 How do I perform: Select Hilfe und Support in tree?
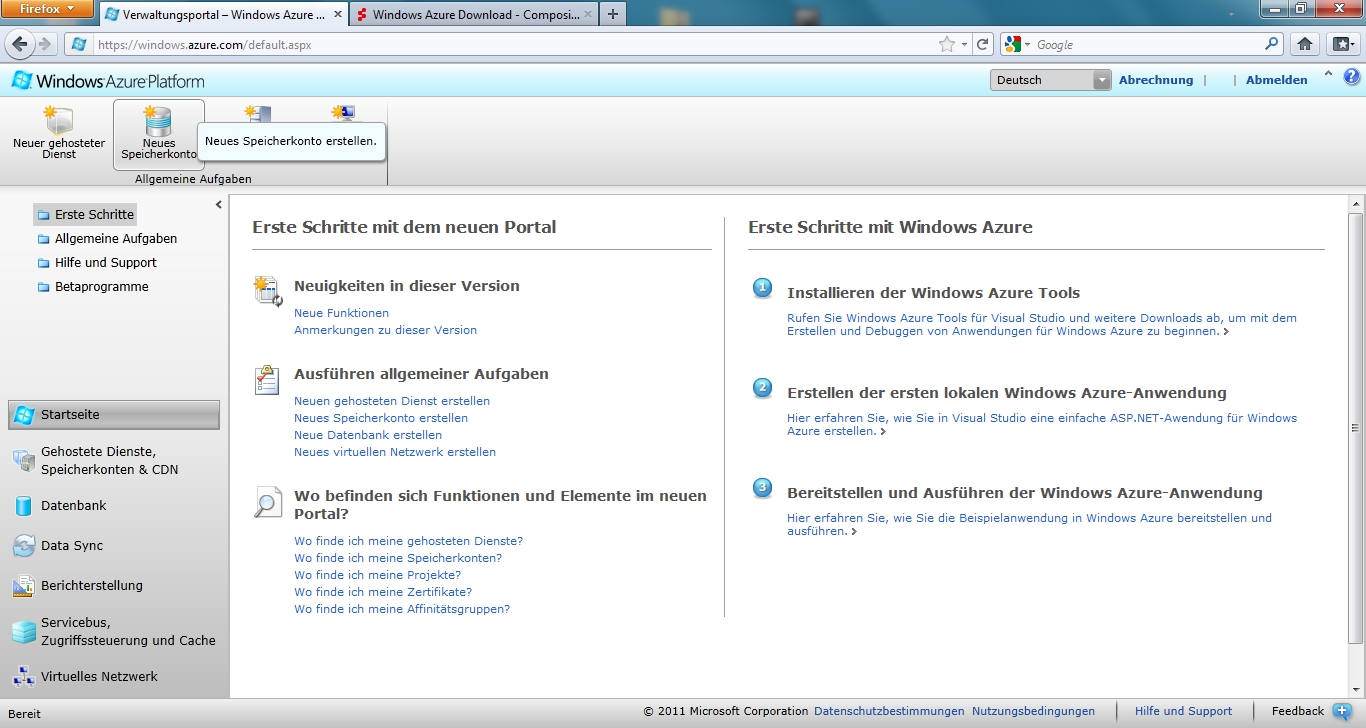(105, 263)
